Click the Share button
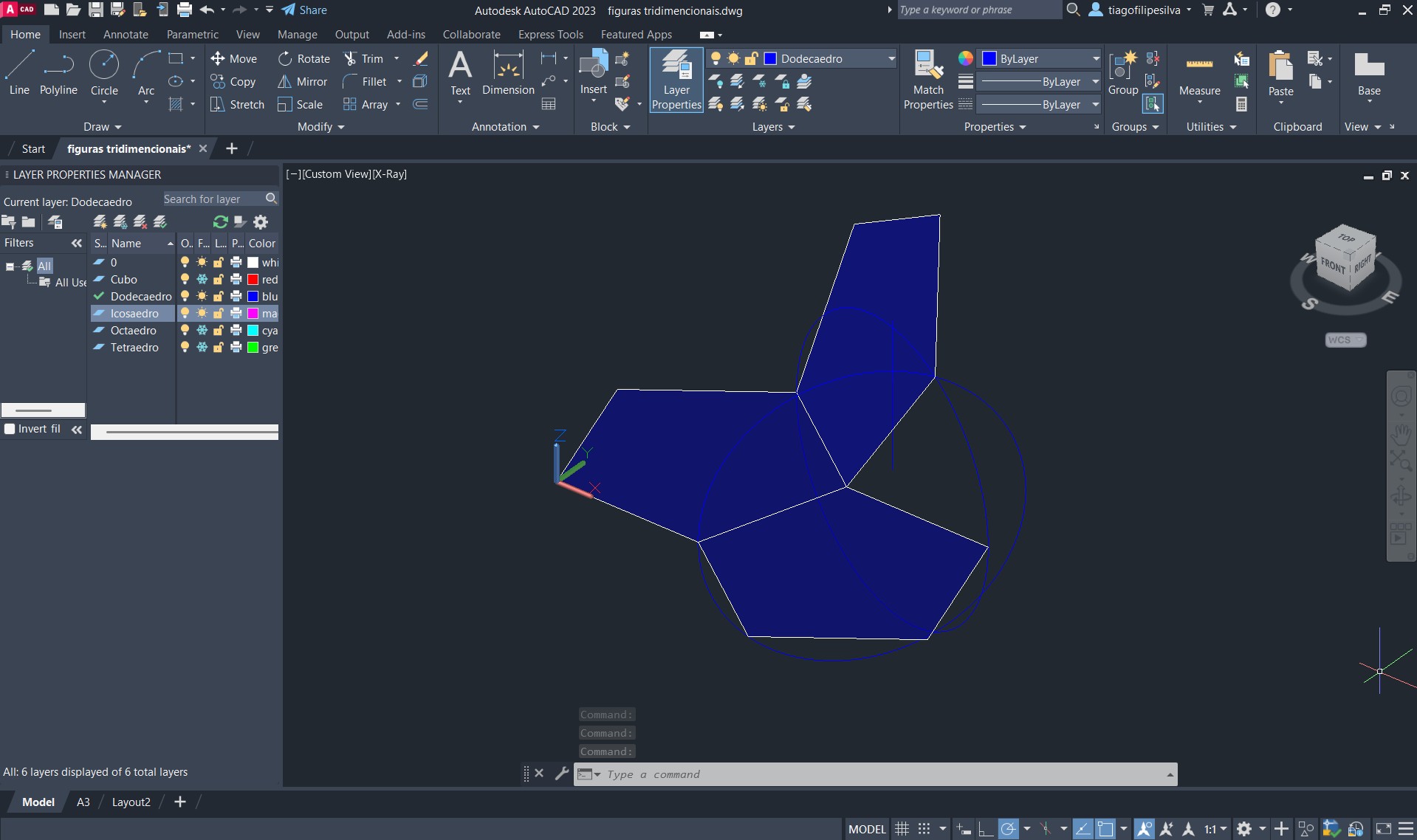The width and height of the screenshot is (1417, 840). pos(304,10)
